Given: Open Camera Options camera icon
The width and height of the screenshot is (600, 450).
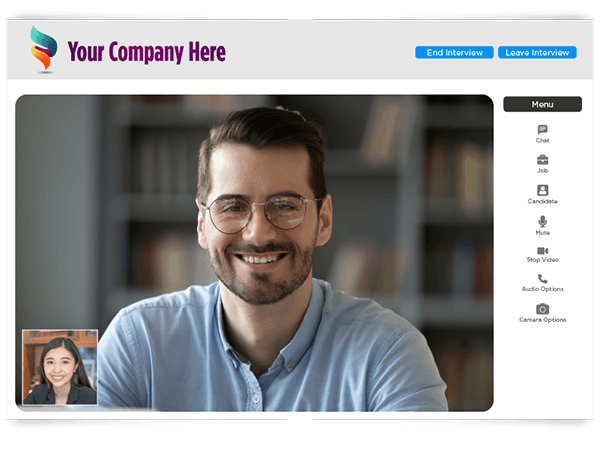Looking at the screenshot, I should tap(542, 309).
